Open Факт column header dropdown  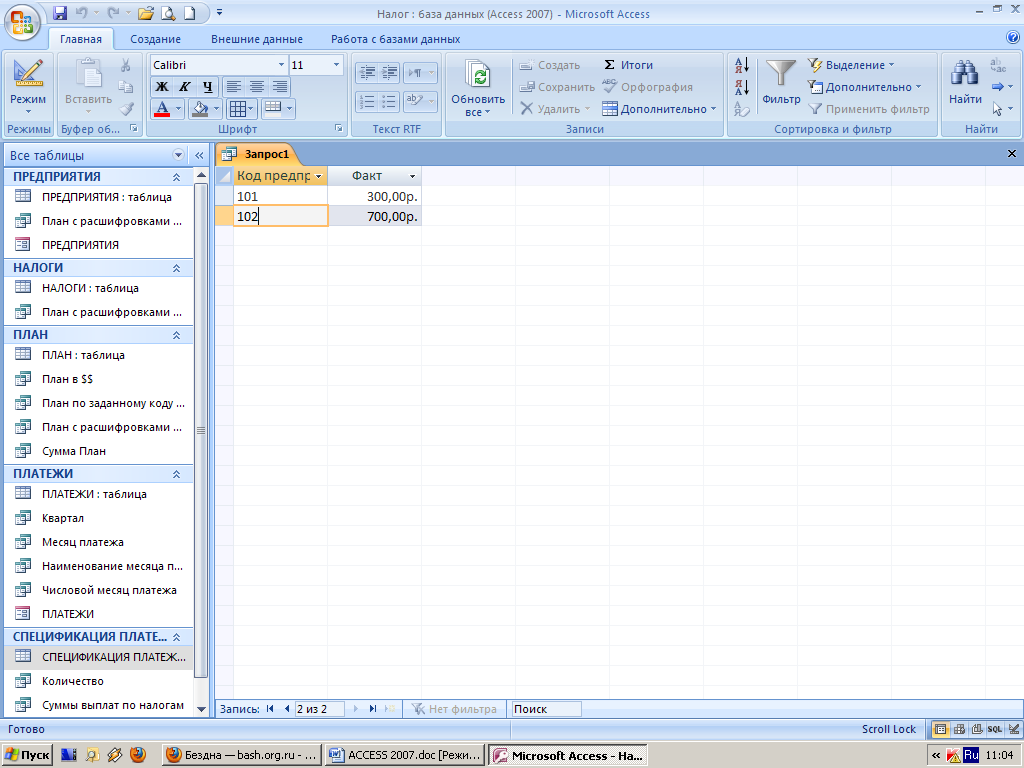[x=412, y=176]
